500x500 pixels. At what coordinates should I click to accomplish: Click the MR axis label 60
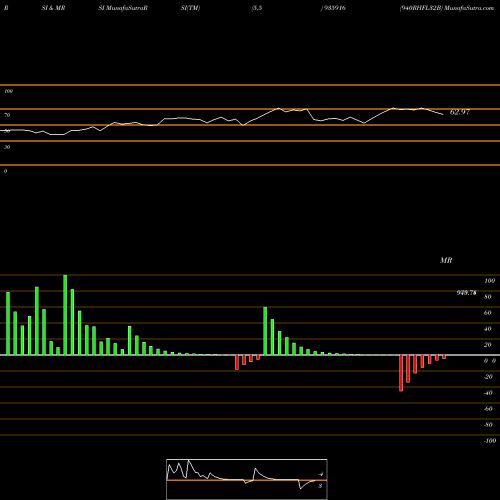487,313
